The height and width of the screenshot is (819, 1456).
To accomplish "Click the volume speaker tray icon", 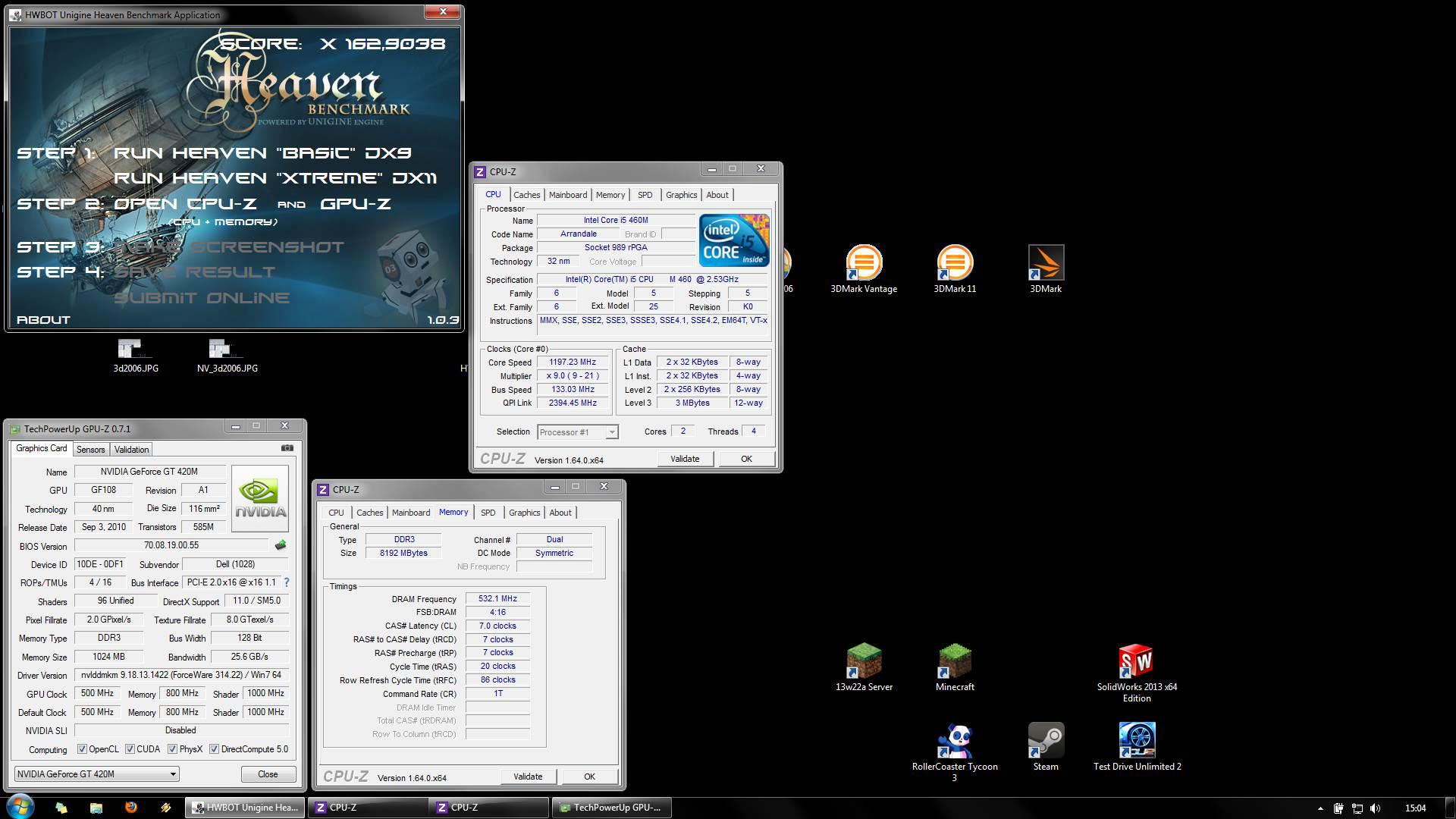I will coord(1376,808).
